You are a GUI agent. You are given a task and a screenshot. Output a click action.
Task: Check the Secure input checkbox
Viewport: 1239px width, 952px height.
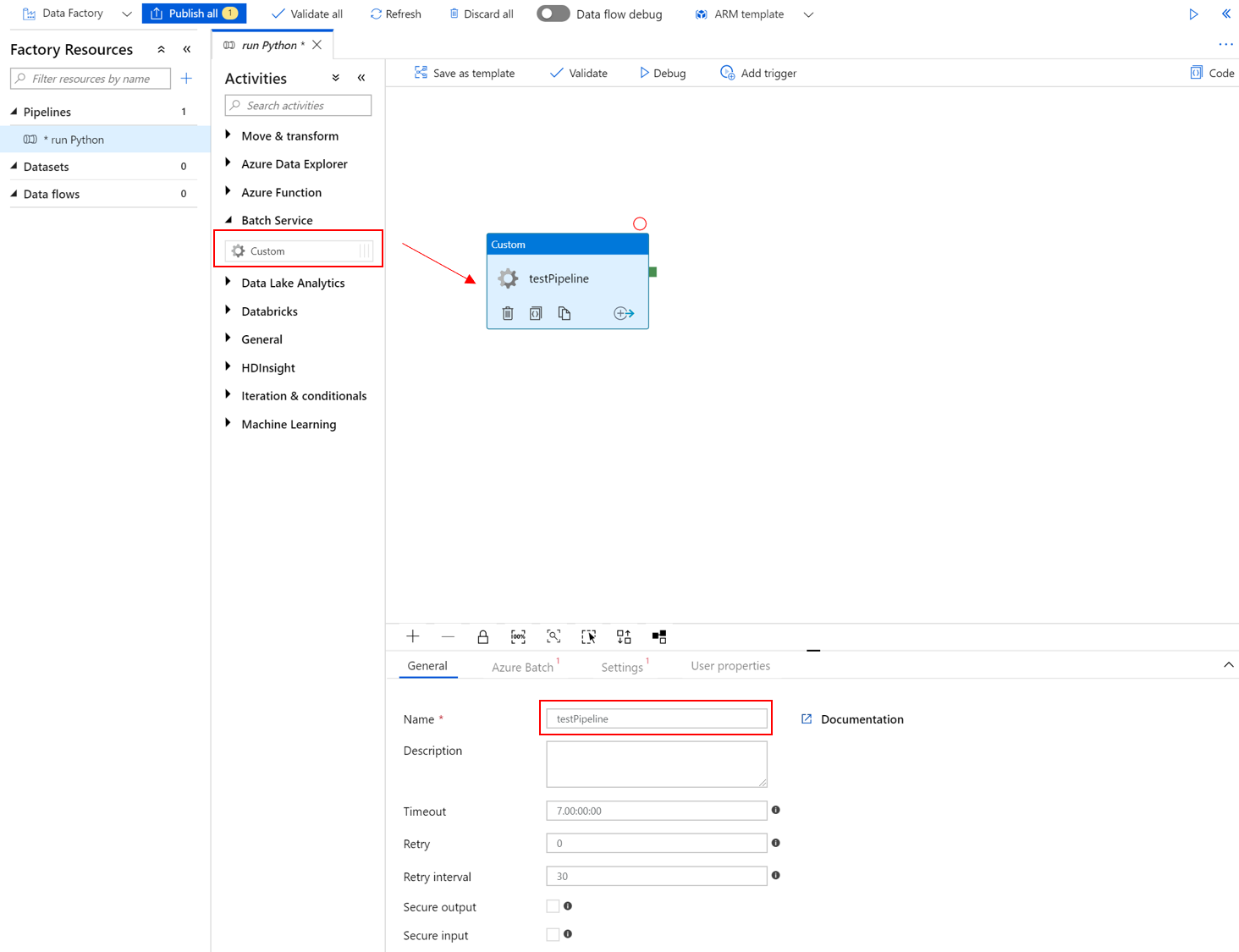[x=551, y=934]
